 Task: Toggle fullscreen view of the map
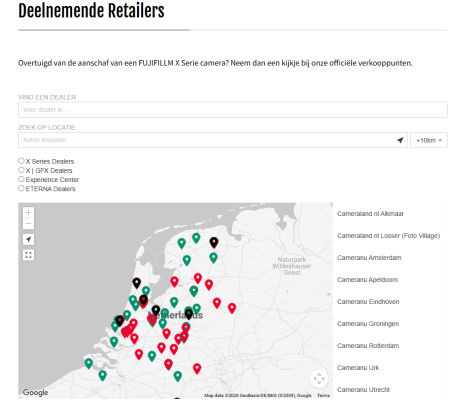(x=28, y=255)
